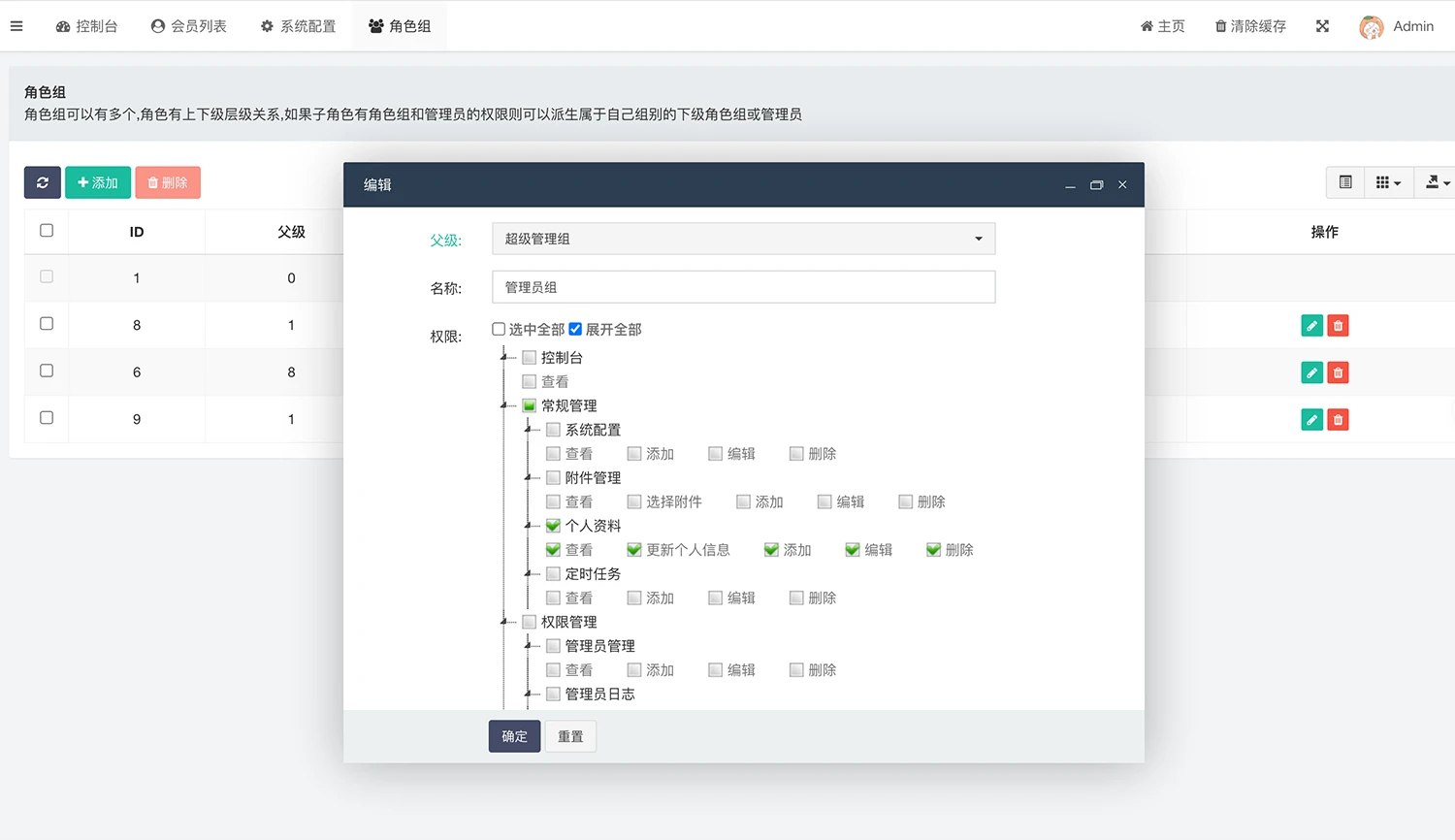Enable the 选中全部 select-all checkbox
Screen dimensions: 1455x840
click(x=498, y=329)
